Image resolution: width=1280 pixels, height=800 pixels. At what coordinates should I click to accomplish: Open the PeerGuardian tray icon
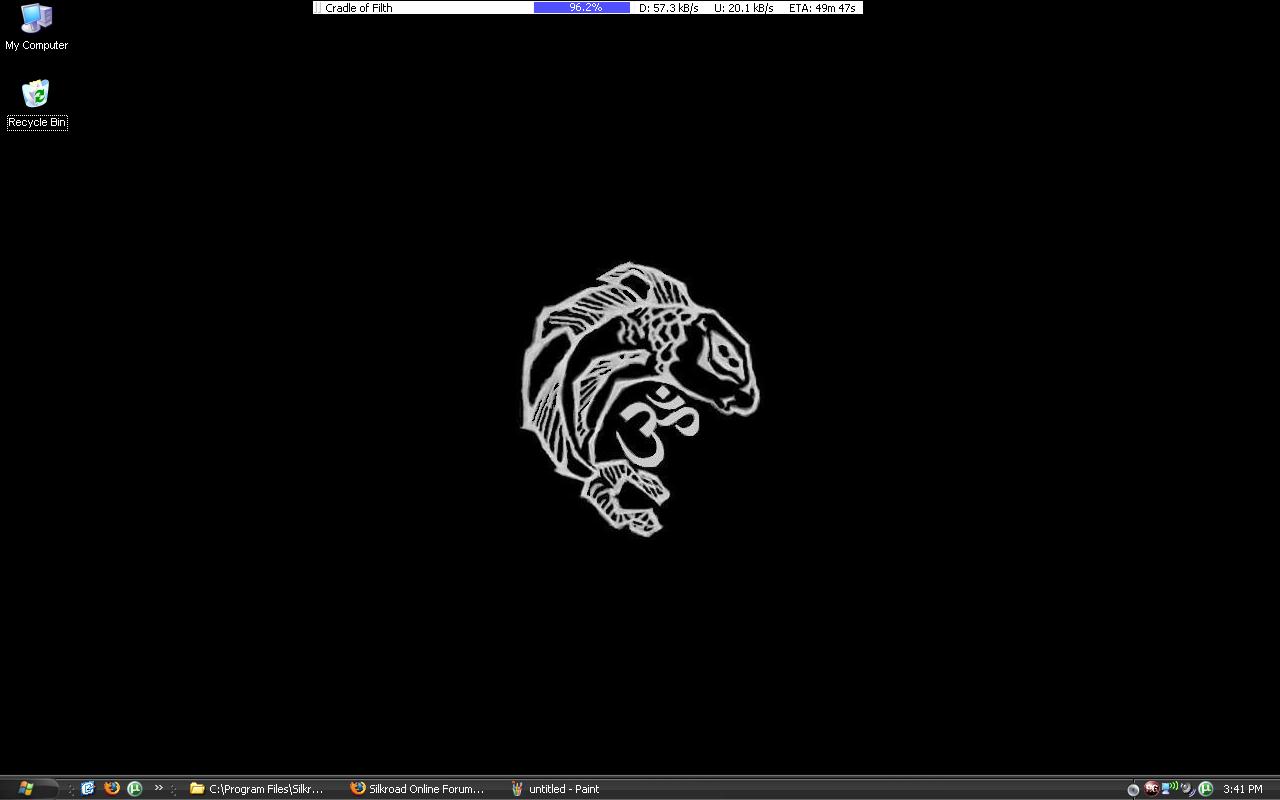tap(1151, 788)
